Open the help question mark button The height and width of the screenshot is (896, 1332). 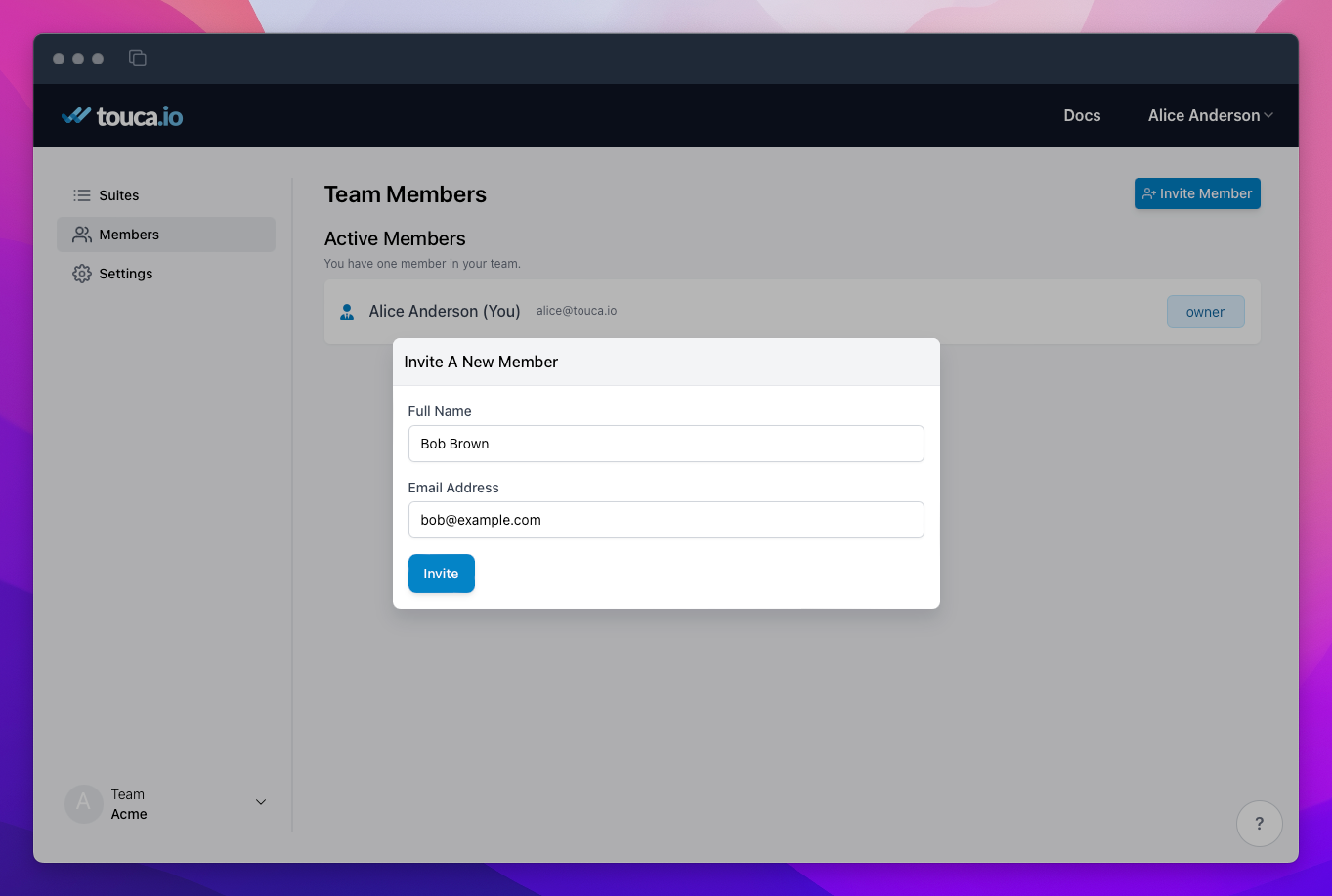pyautogui.click(x=1259, y=824)
